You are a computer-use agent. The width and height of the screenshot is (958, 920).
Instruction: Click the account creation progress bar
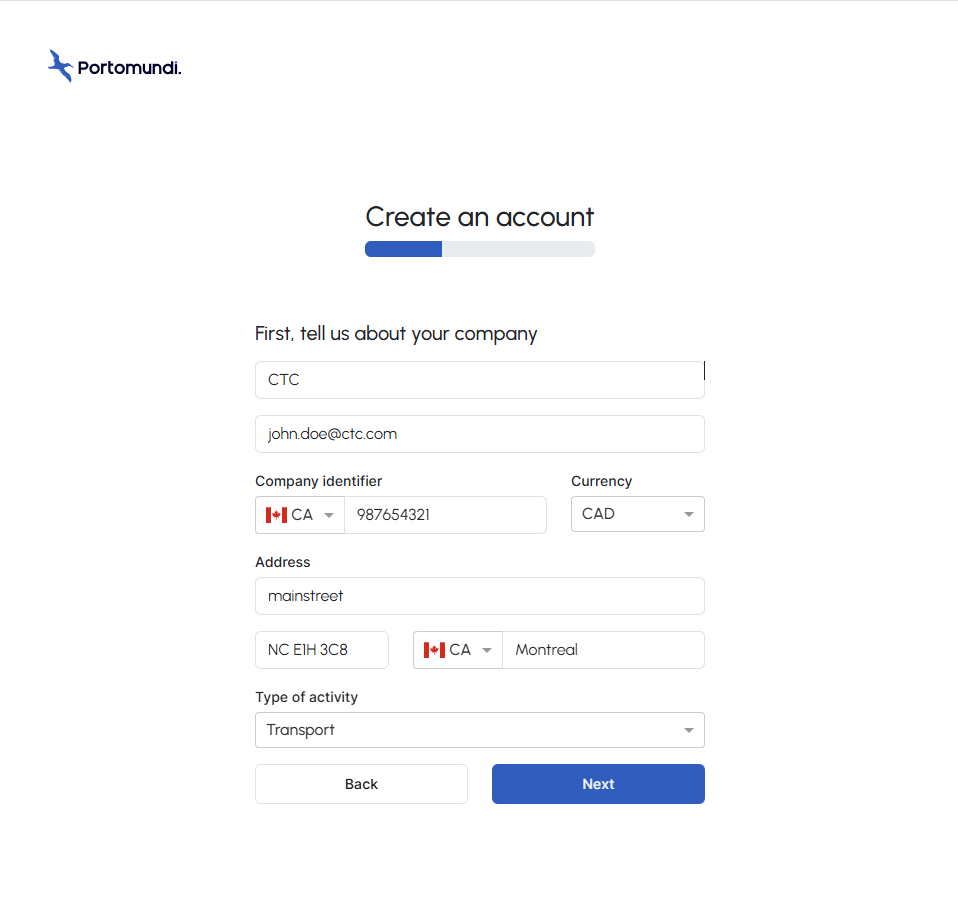click(480, 249)
